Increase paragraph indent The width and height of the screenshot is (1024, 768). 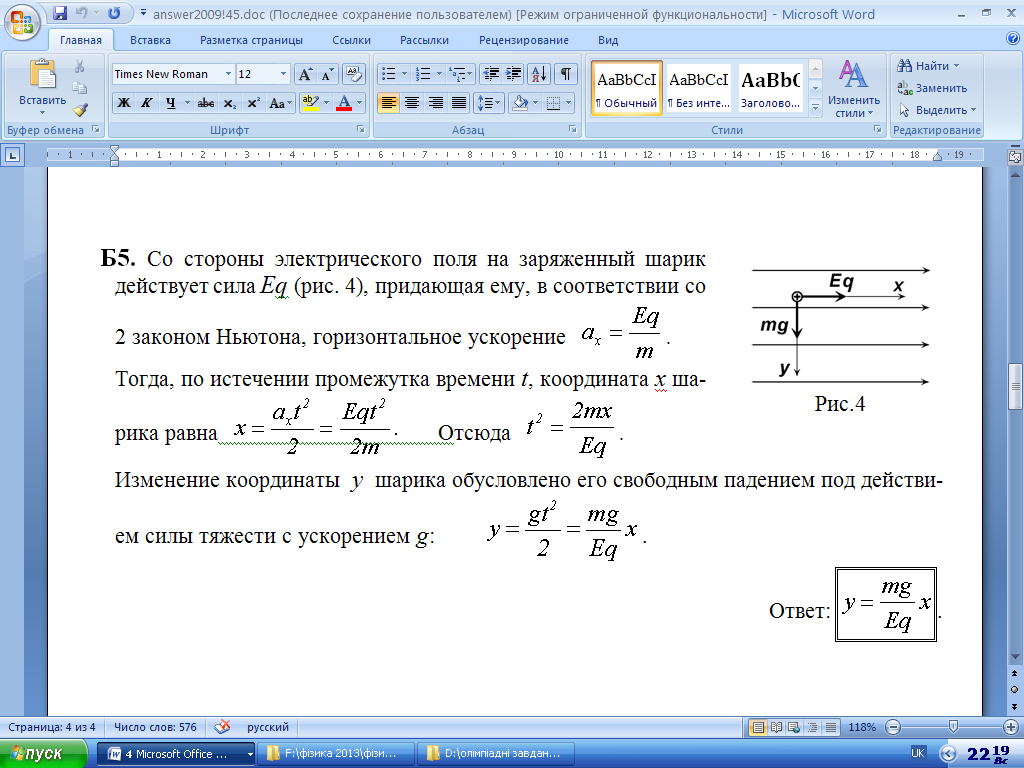(x=514, y=74)
